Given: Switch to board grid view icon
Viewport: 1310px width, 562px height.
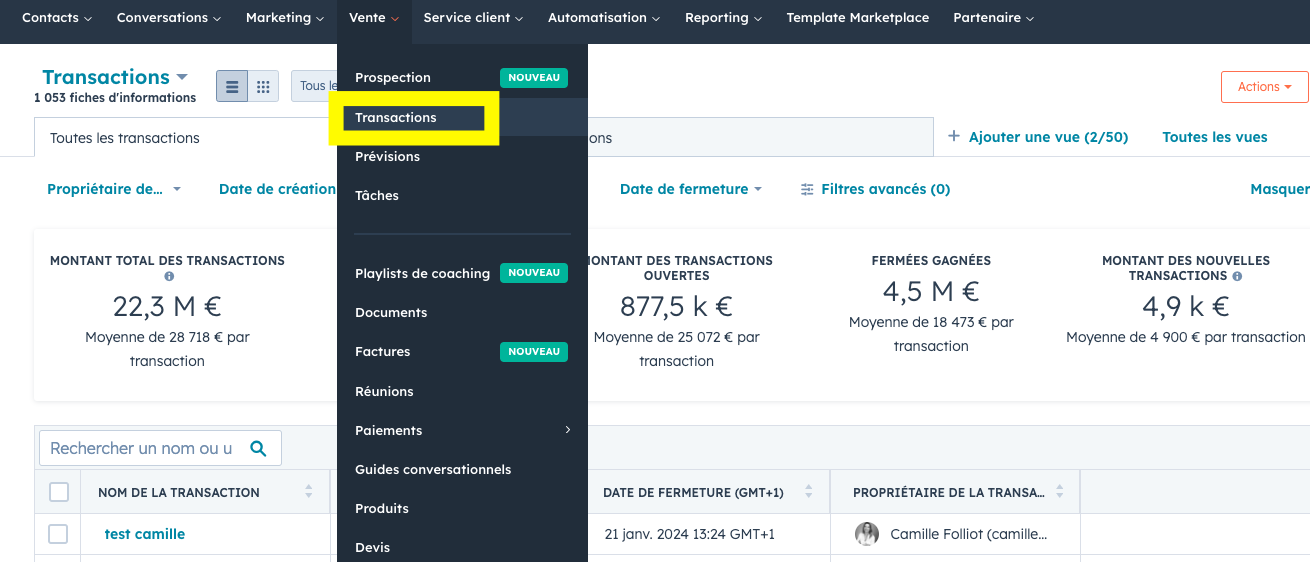Looking at the screenshot, I should click(x=263, y=87).
